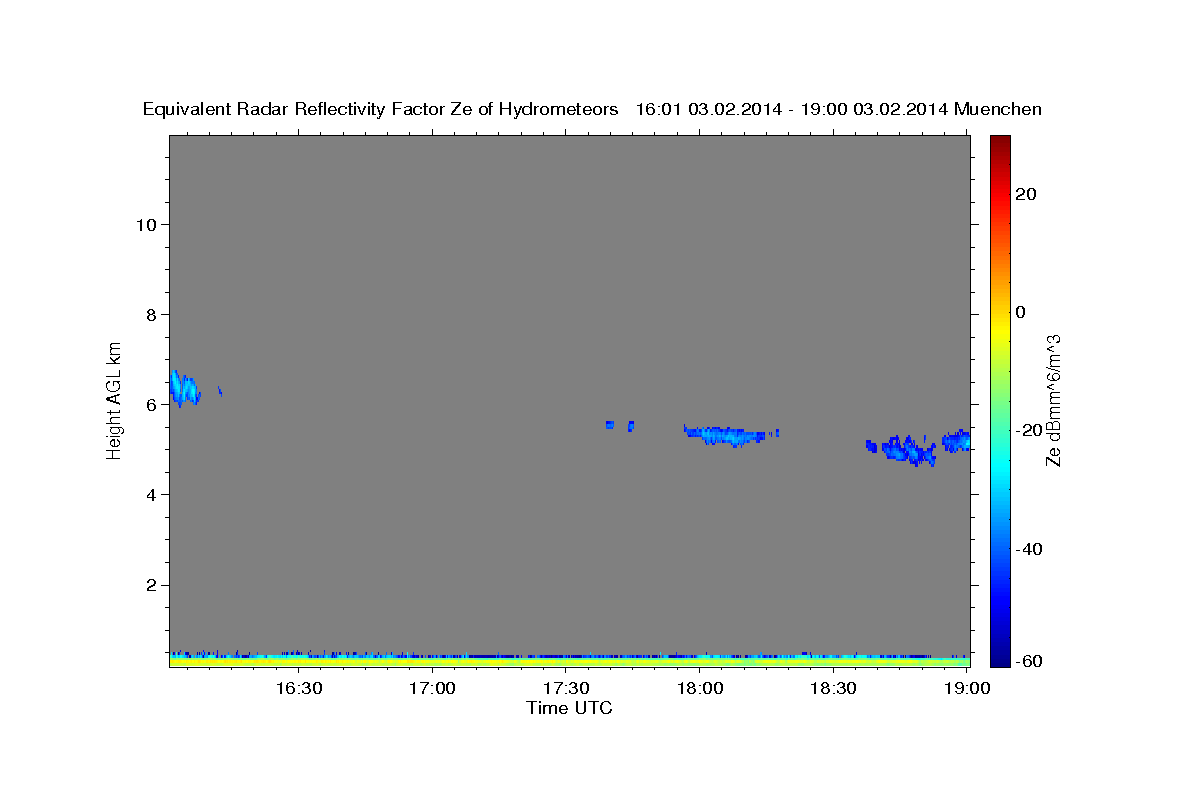
Task: Click the height tick label 8
Action: pos(151,314)
